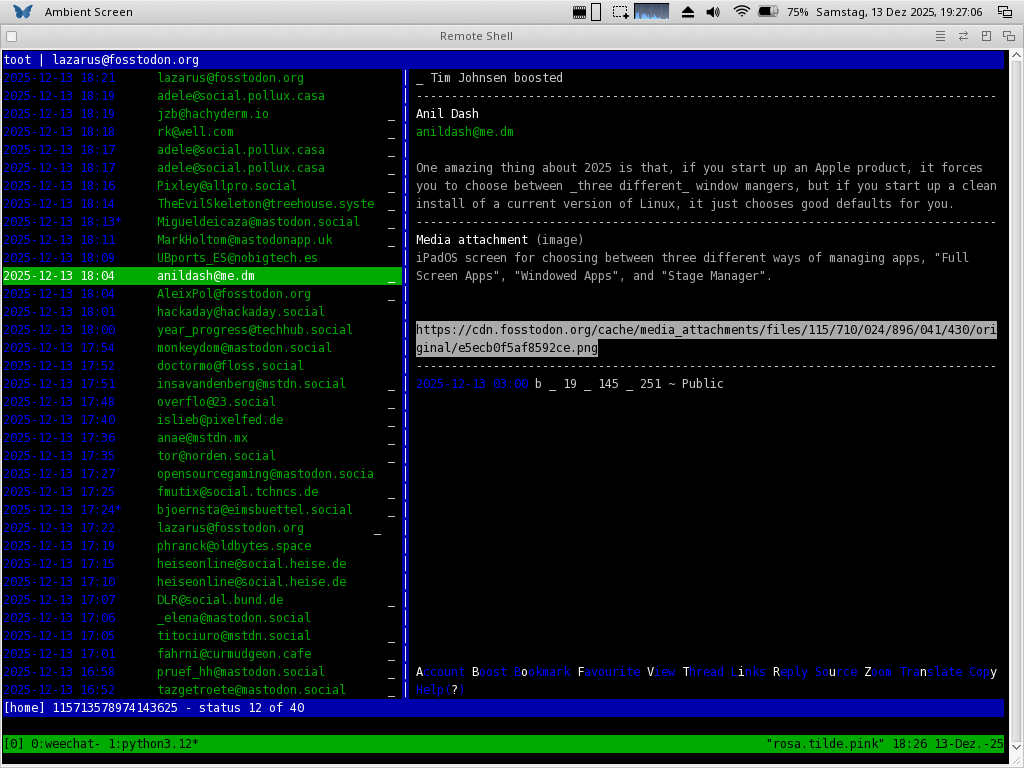Open the memory chip tray icon

pos(579,12)
